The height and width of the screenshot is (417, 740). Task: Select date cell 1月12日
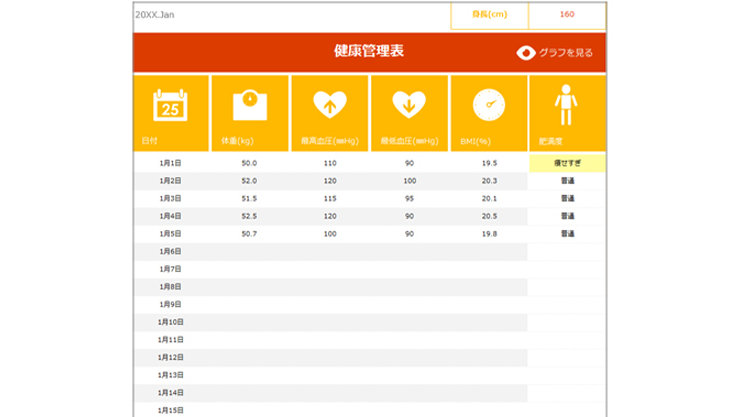[170, 358]
